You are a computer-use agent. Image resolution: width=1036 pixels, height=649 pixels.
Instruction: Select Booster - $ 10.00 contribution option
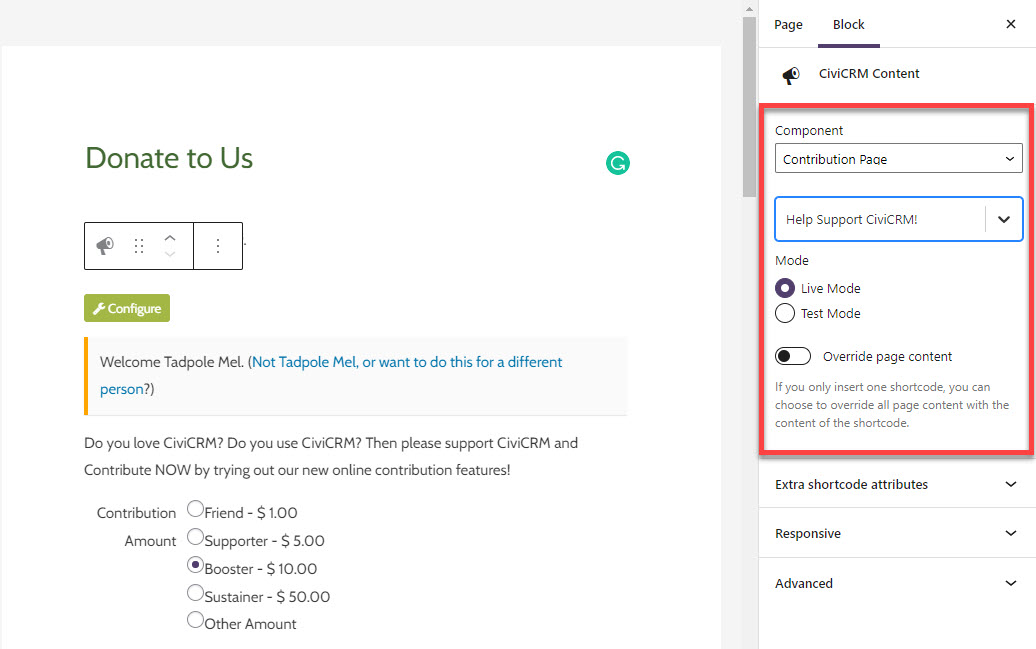point(195,564)
